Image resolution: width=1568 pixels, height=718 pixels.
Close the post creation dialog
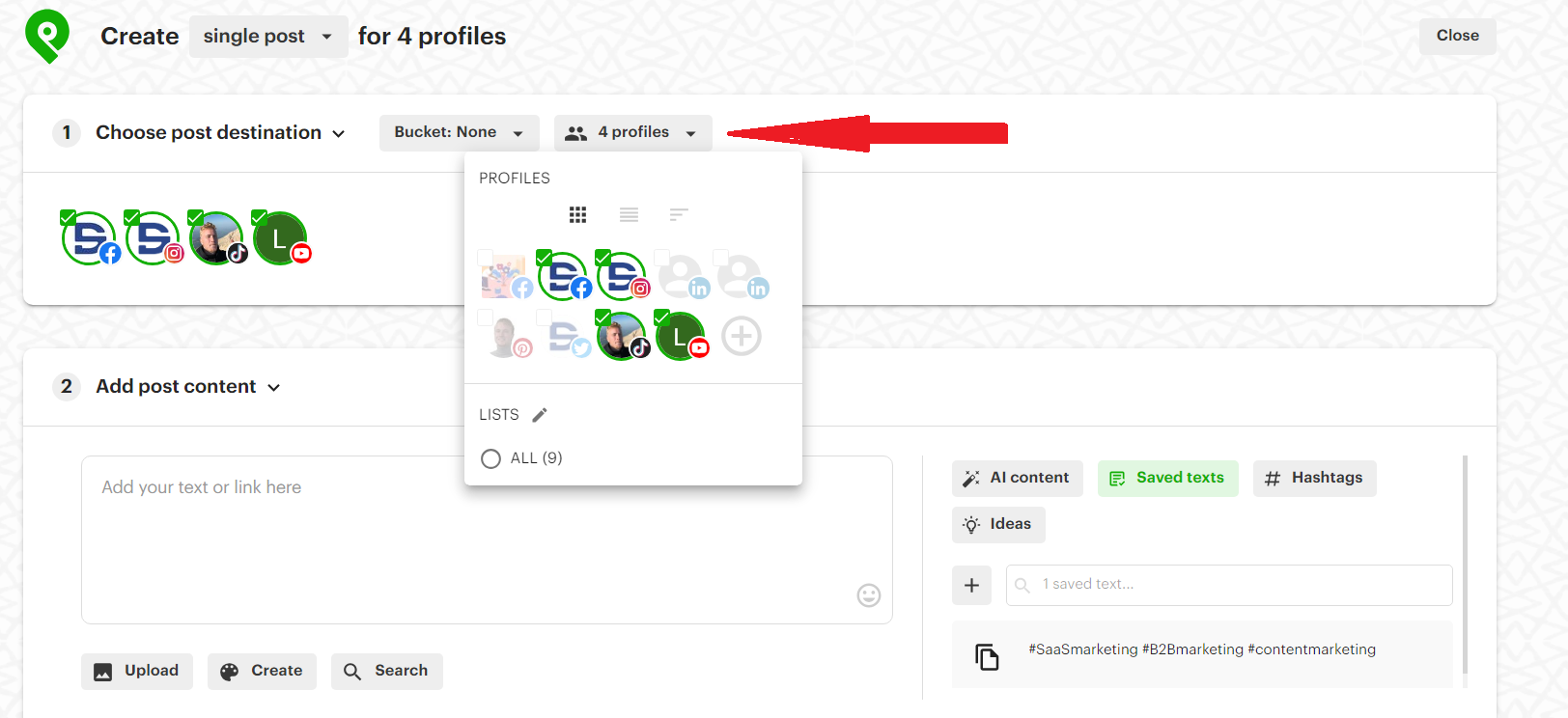click(1456, 36)
